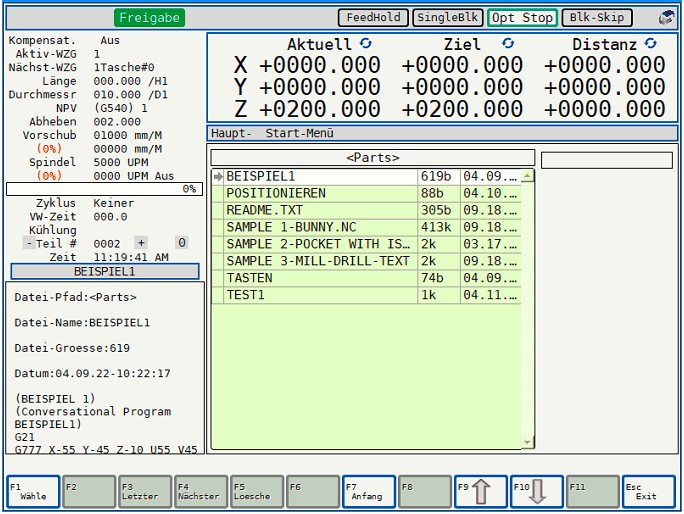Image resolution: width=684 pixels, height=514 pixels.
Task: Select TASTEN file in list
Action: (366, 278)
